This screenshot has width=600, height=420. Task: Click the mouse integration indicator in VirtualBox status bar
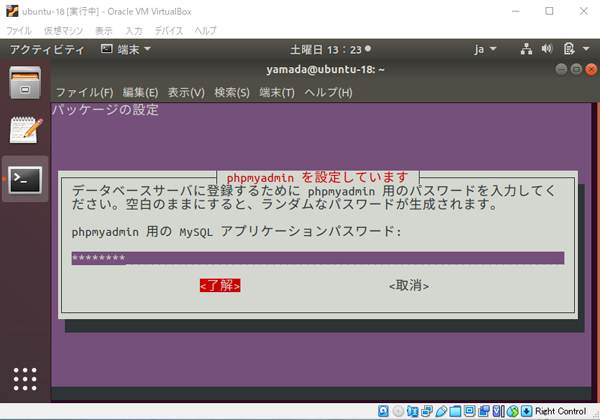point(513,411)
